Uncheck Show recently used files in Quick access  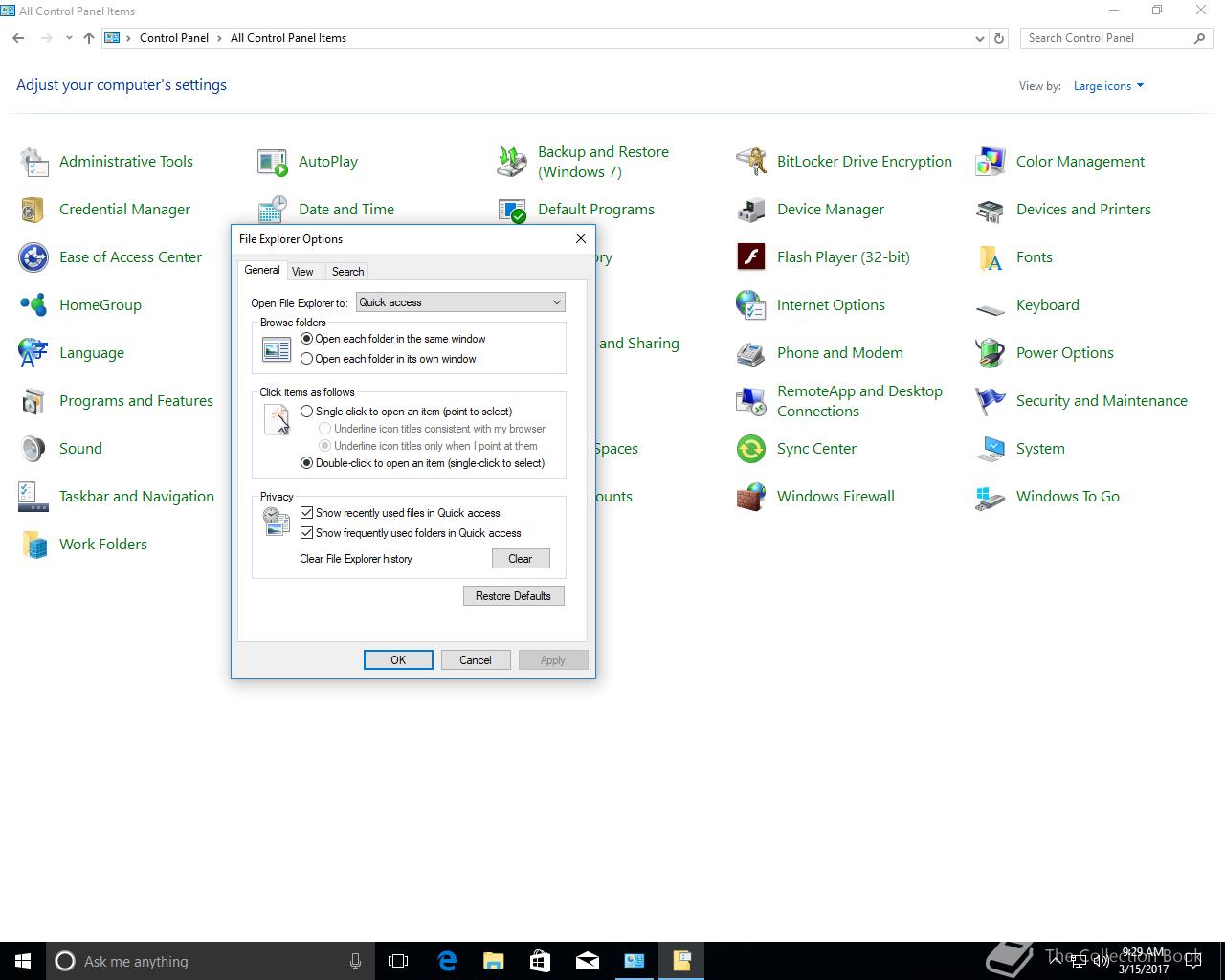point(307,513)
